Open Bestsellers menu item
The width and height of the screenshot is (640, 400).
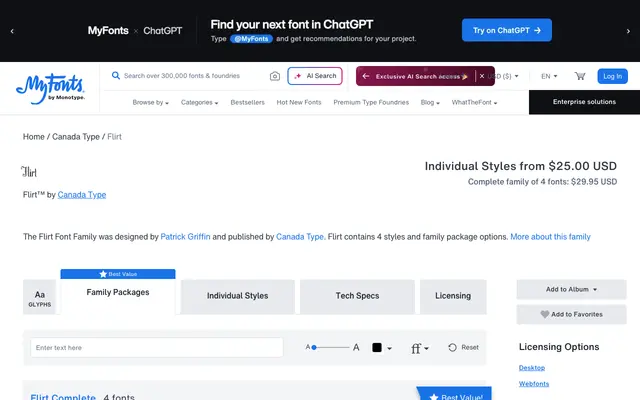point(247,102)
